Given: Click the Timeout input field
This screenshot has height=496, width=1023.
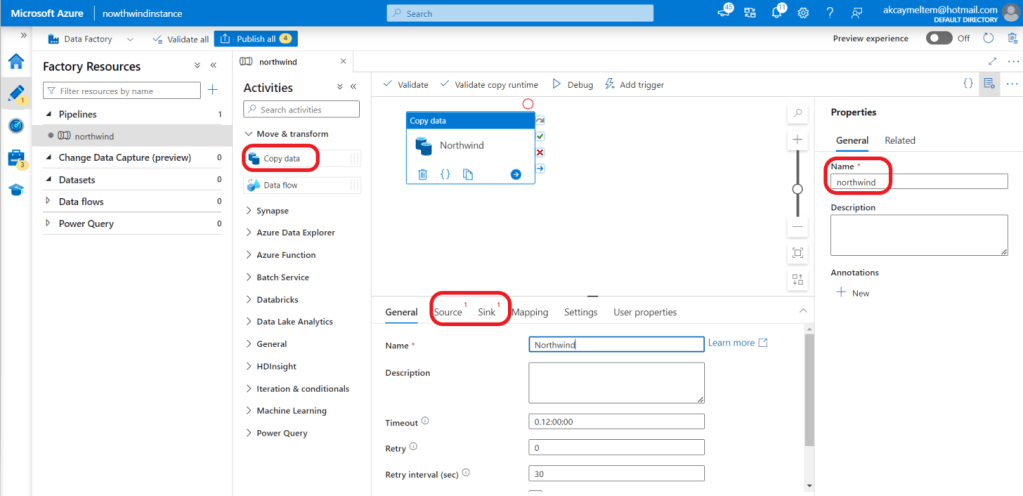Looking at the screenshot, I should 616,424.
